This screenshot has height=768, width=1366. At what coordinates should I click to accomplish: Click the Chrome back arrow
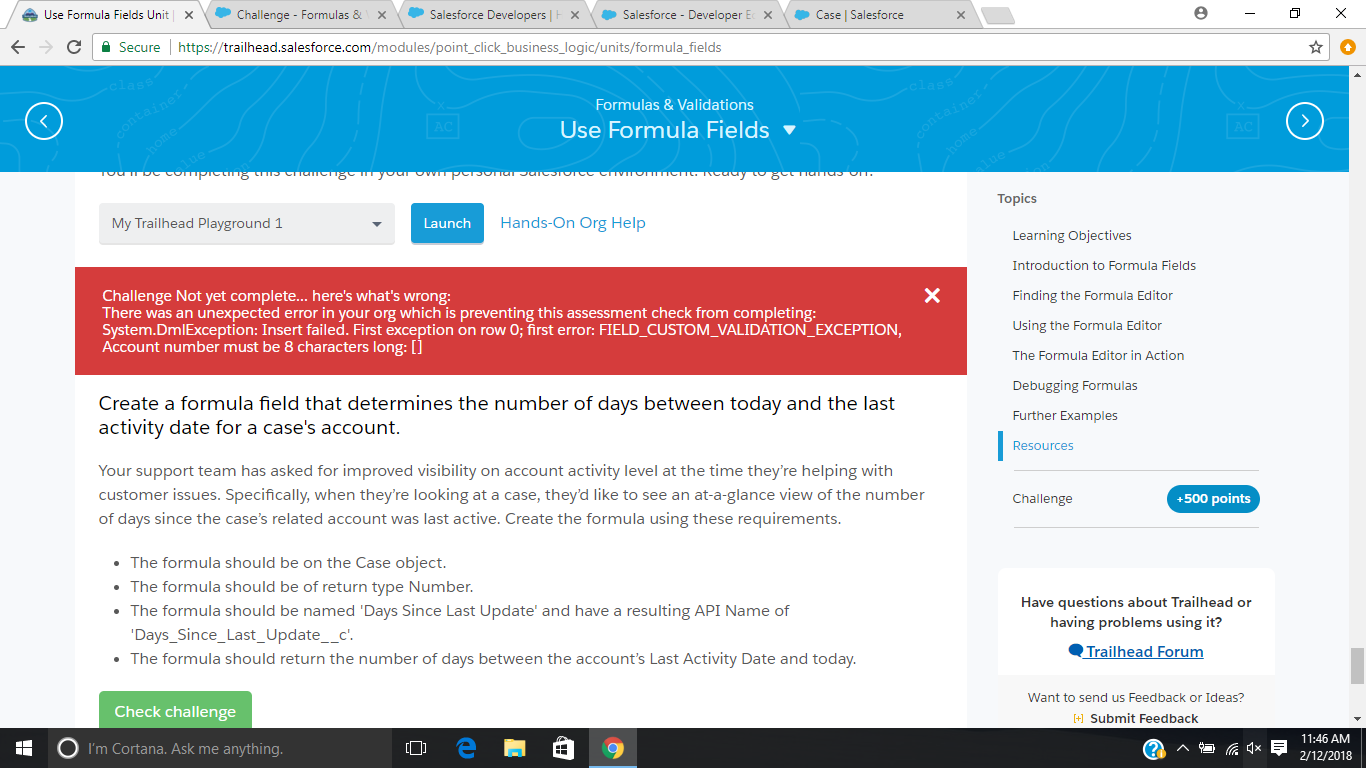pyautogui.click(x=18, y=47)
